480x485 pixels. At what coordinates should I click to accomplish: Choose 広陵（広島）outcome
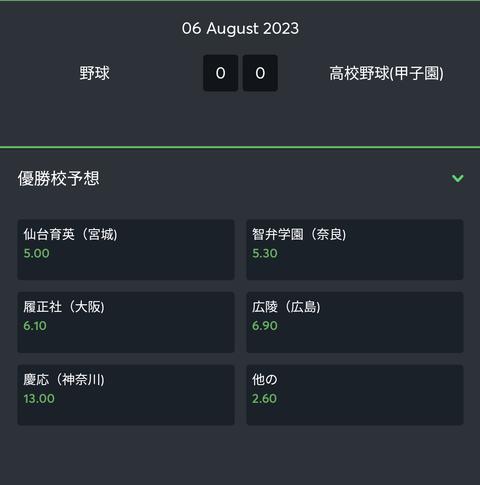355,322
